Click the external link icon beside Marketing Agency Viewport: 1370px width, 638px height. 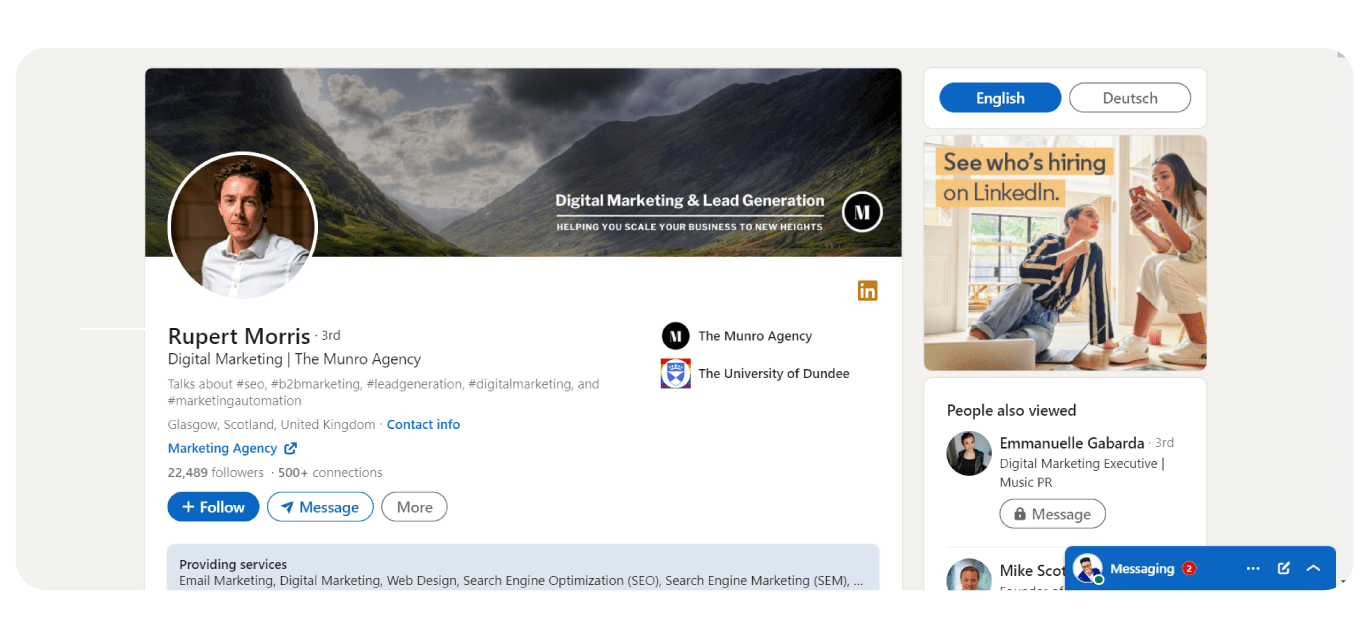(290, 448)
